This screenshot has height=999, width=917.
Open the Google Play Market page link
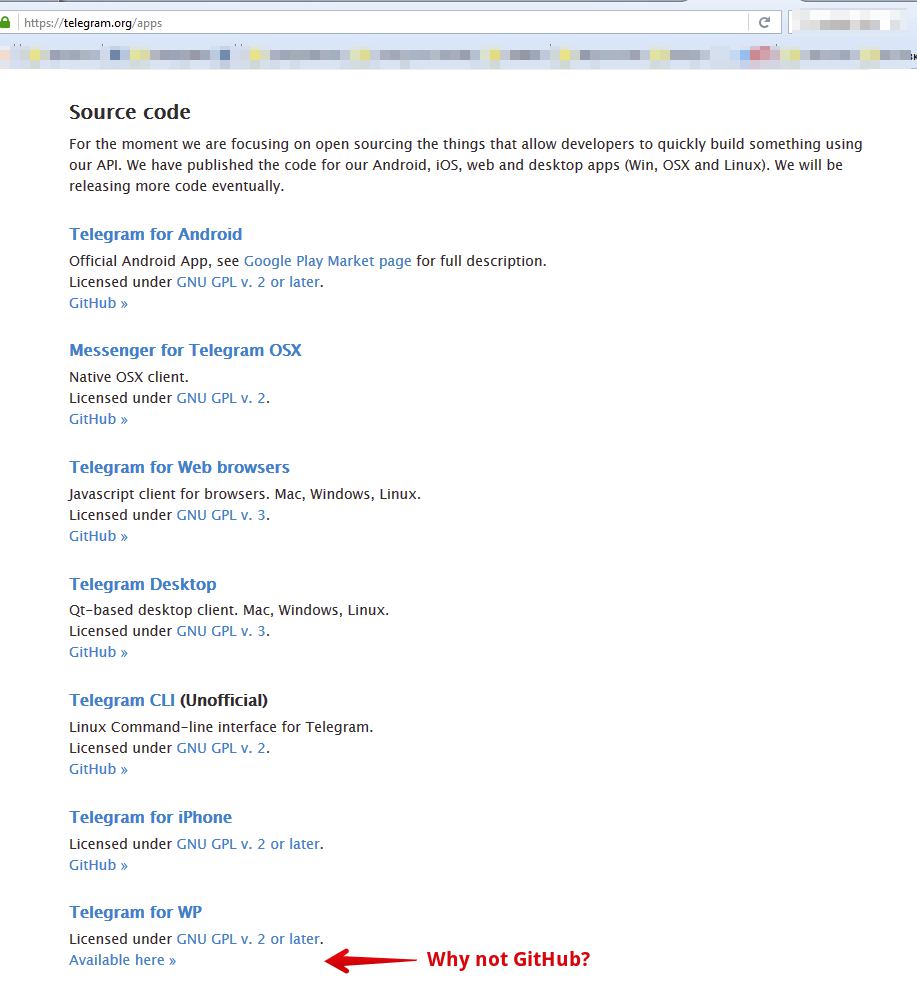(328, 261)
